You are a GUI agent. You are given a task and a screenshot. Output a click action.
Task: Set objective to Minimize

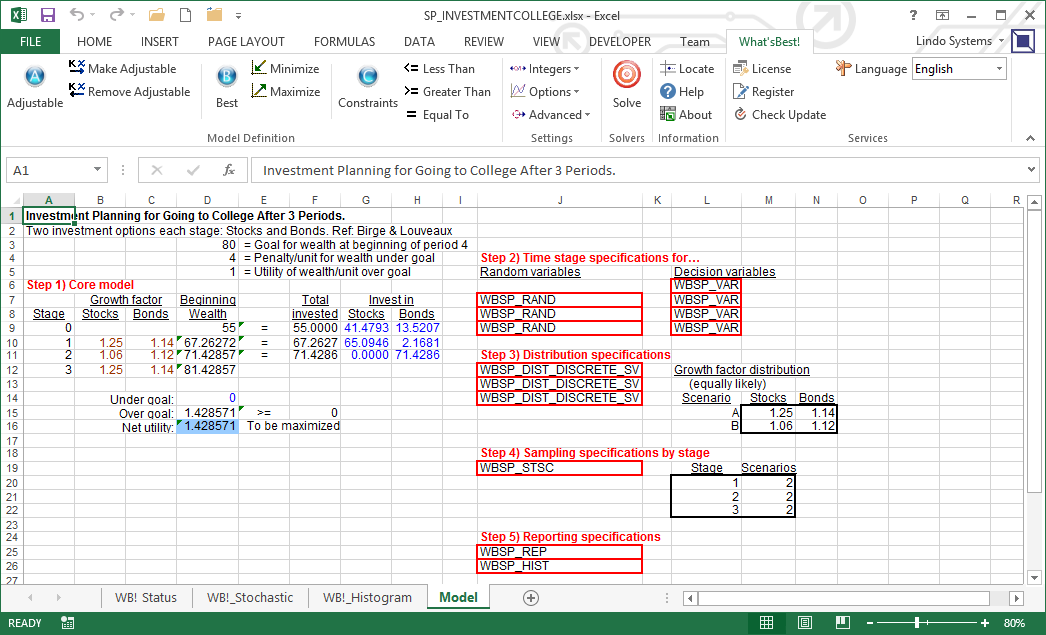point(286,69)
